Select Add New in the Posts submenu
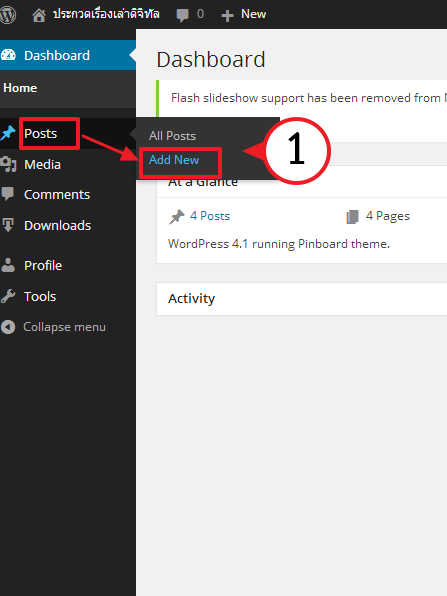Image resolution: width=447 pixels, height=596 pixels. click(x=174, y=160)
